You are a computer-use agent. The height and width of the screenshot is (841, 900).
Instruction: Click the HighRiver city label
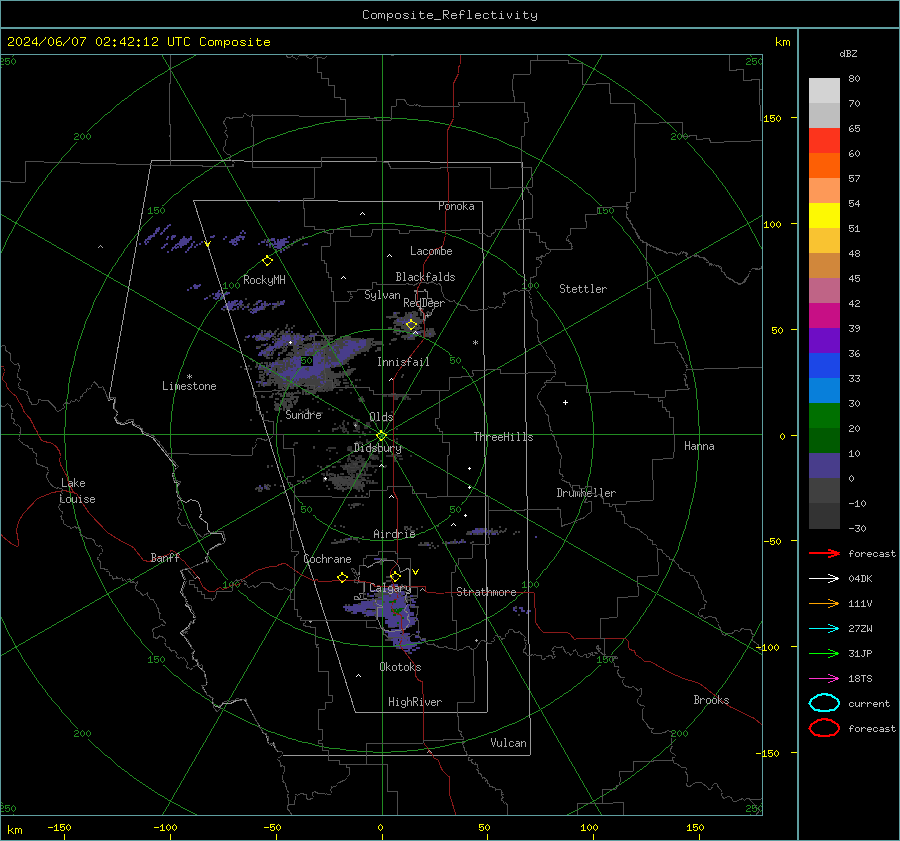[415, 702]
